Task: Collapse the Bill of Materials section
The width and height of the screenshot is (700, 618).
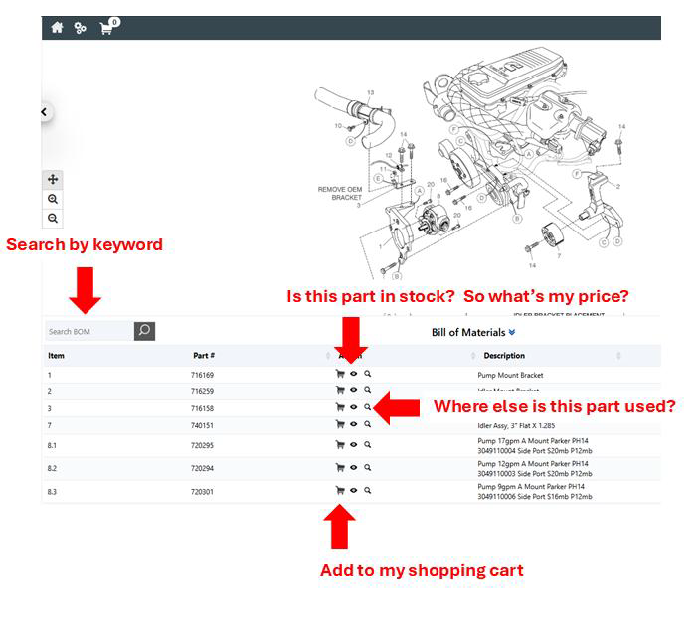Action: click(512, 332)
